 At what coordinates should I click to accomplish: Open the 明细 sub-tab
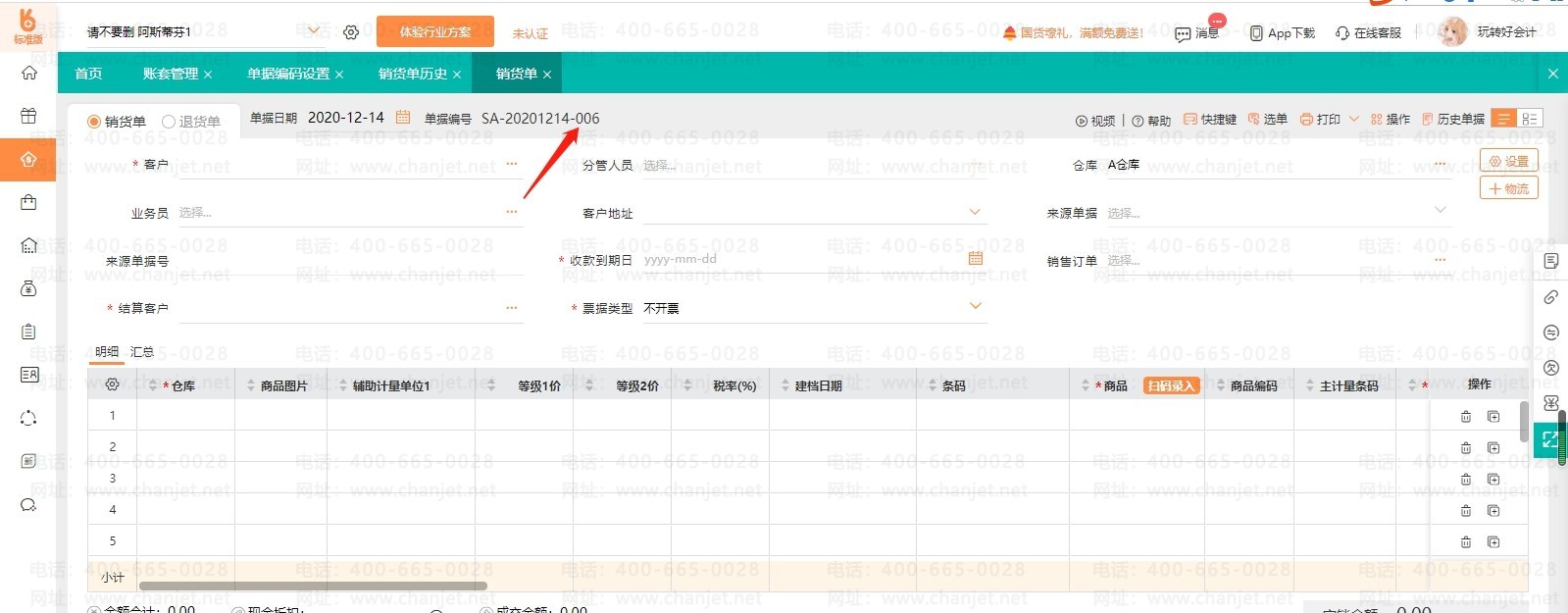pos(106,351)
